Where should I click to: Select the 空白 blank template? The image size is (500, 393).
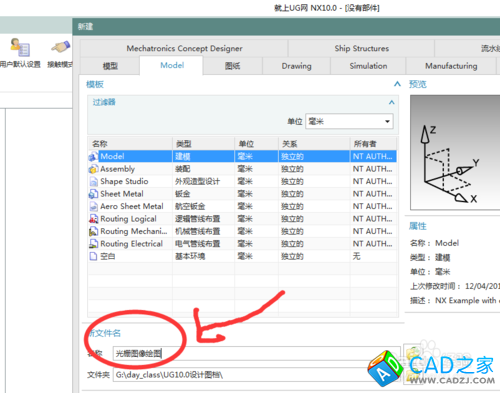(x=243, y=256)
